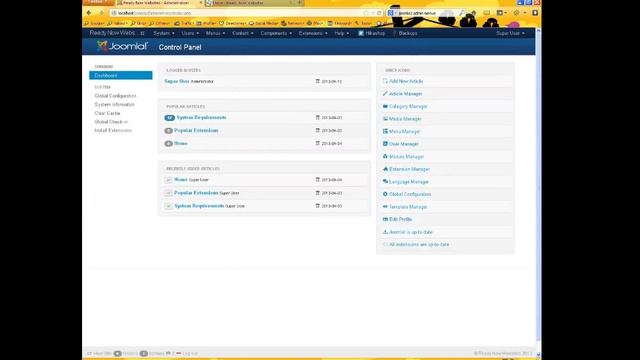Viewport: 640px width, 360px height.
Task: Open Global Configuration in sidebar
Action: [x=115, y=96]
